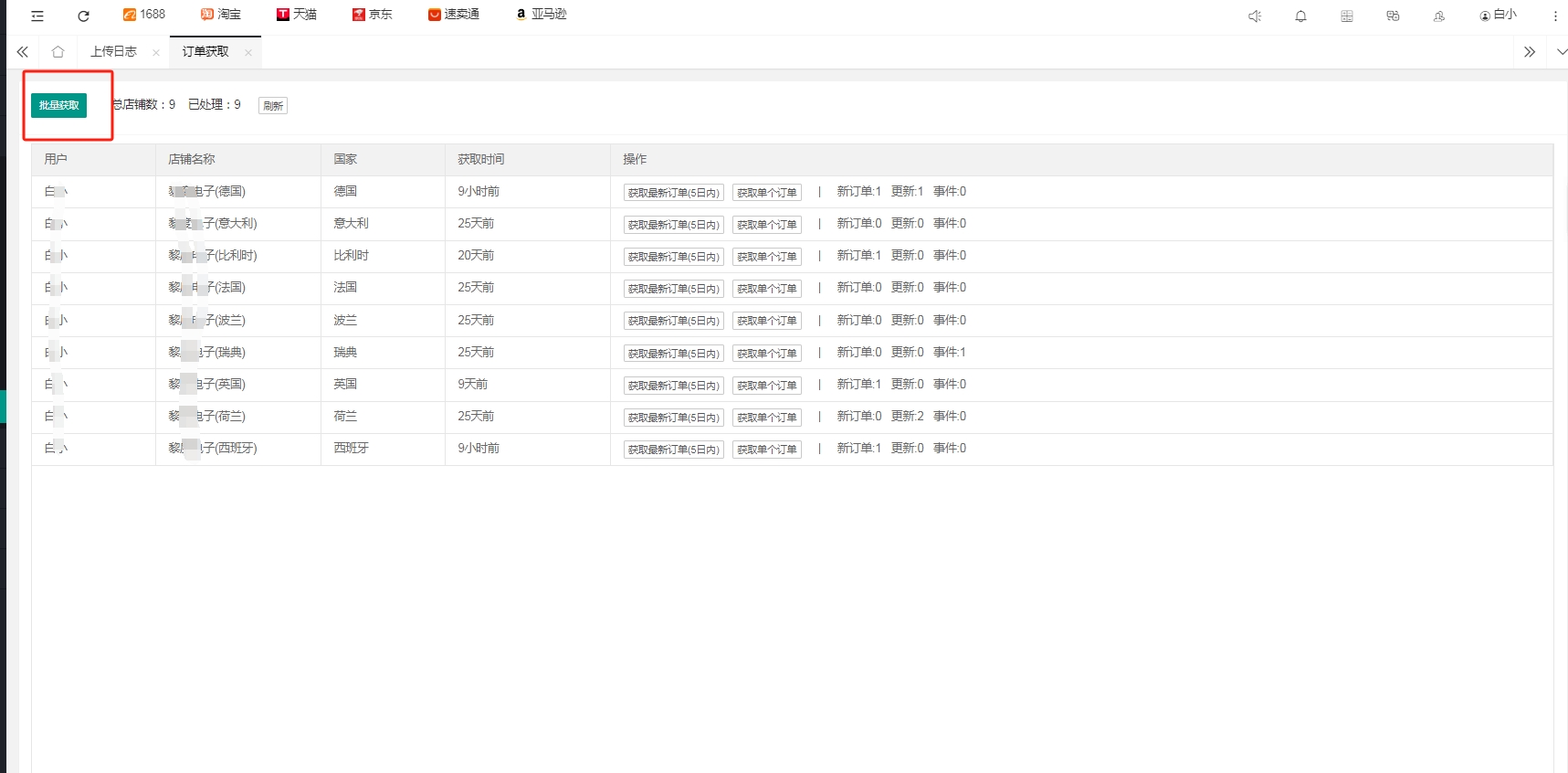The height and width of the screenshot is (773, 1568).
Task: Open the 白小 user account menu
Action: click(1498, 15)
